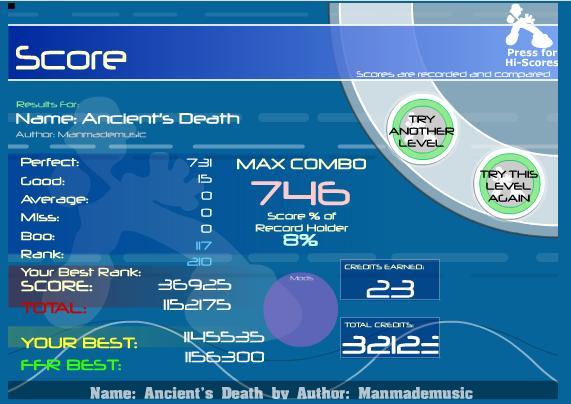Click the Max Combo 746 number
This screenshot has width=571, height=404.
300,193
